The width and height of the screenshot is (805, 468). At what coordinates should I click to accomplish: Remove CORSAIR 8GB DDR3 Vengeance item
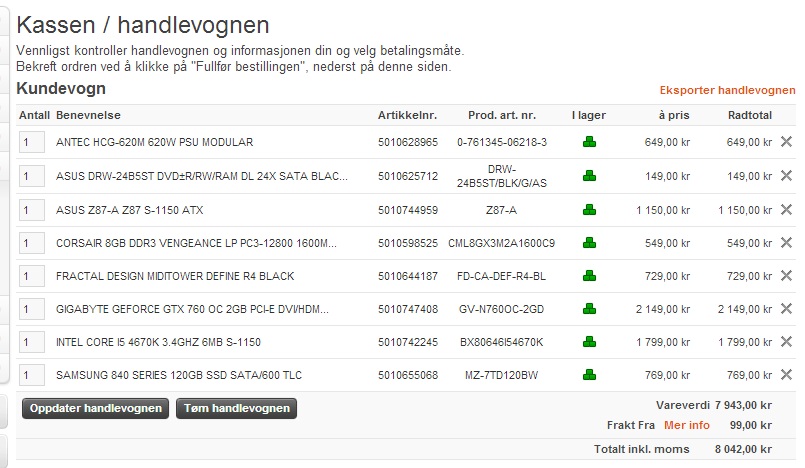(x=786, y=243)
